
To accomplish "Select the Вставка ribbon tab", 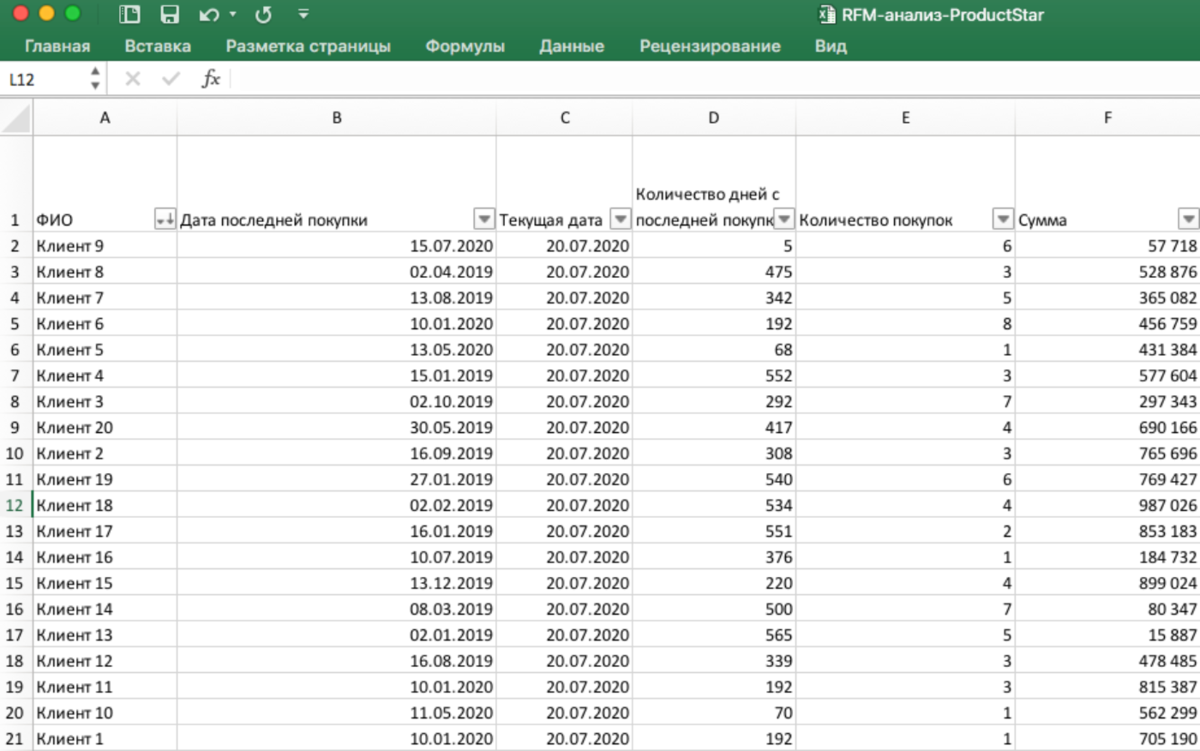I will (158, 46).
